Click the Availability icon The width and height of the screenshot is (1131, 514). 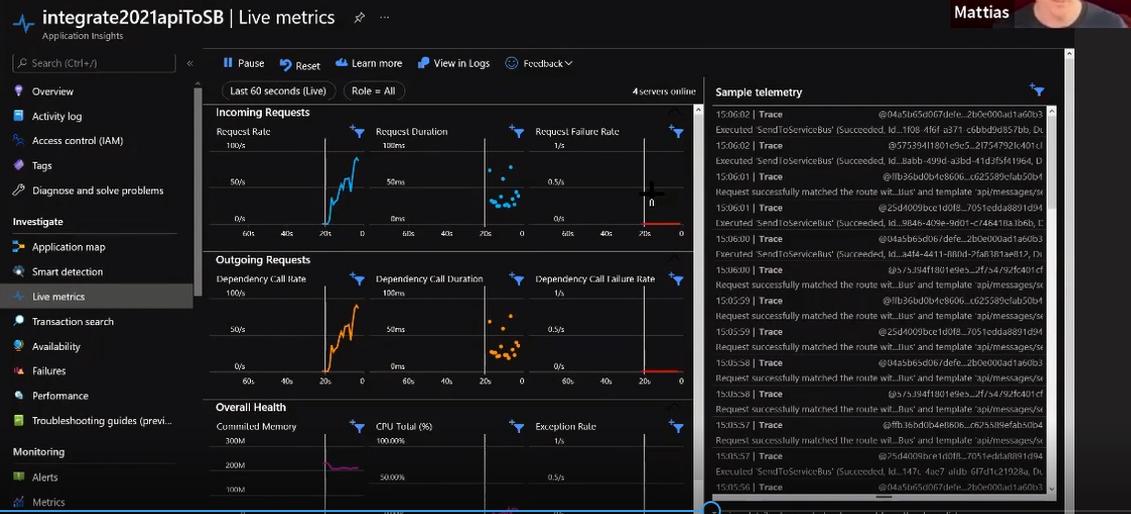(19, 346)
